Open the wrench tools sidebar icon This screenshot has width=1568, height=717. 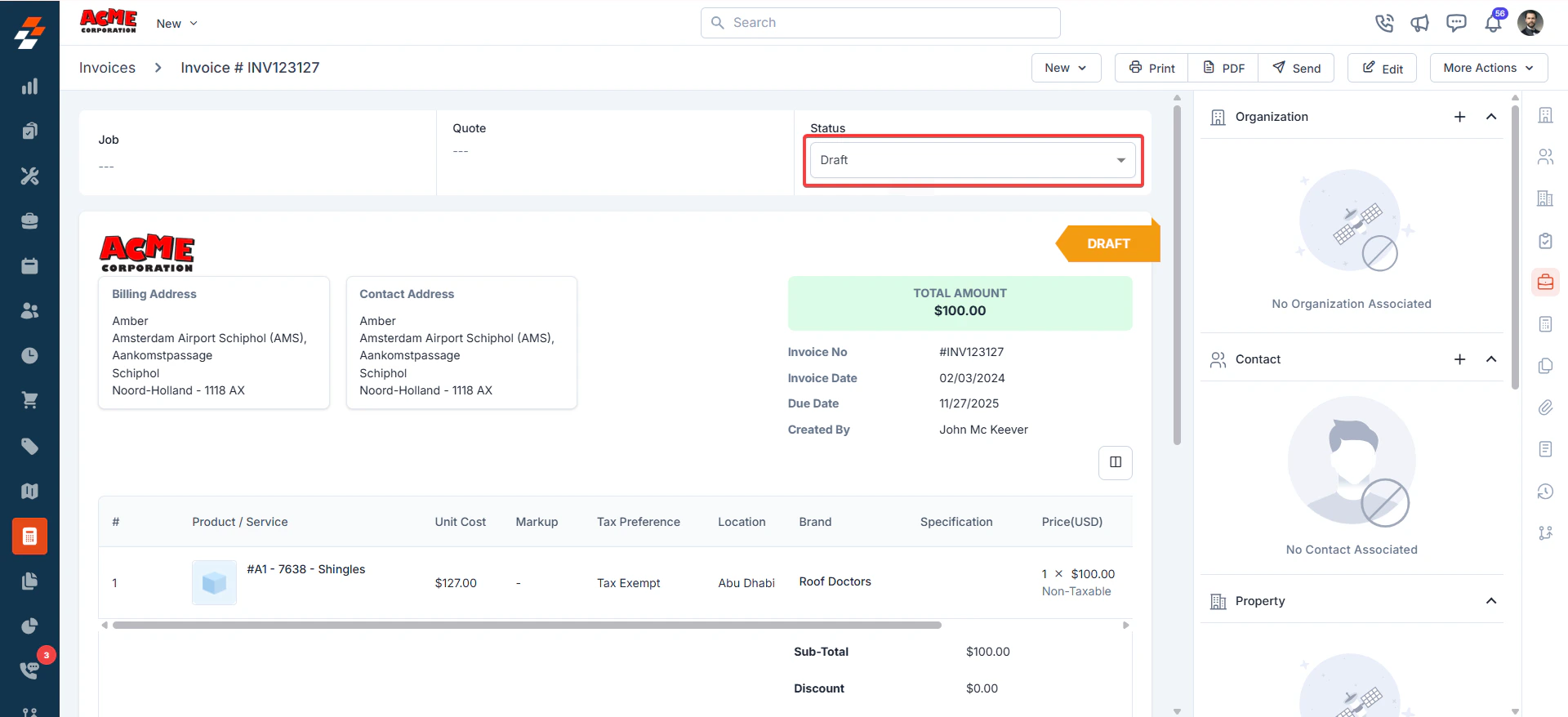click(x=29, y=176)
